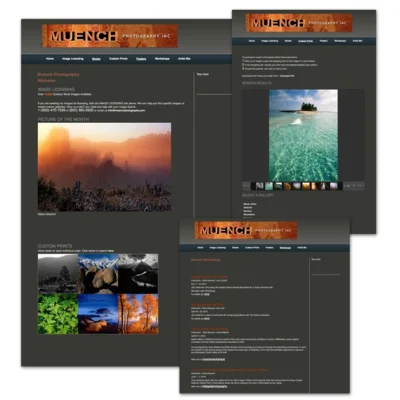Click the large tropical island photo
Screen dimensions: 400x400
point(303,135)
